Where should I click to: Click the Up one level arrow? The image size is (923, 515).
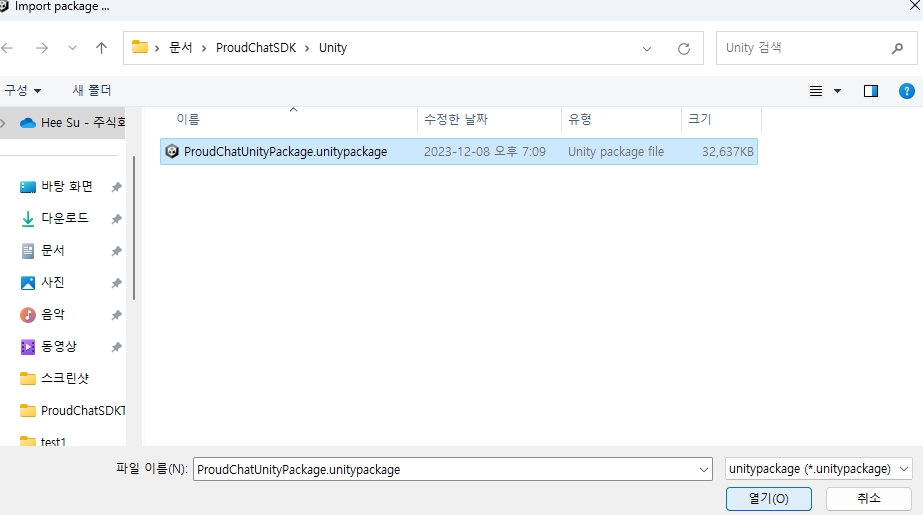point(101,48)
